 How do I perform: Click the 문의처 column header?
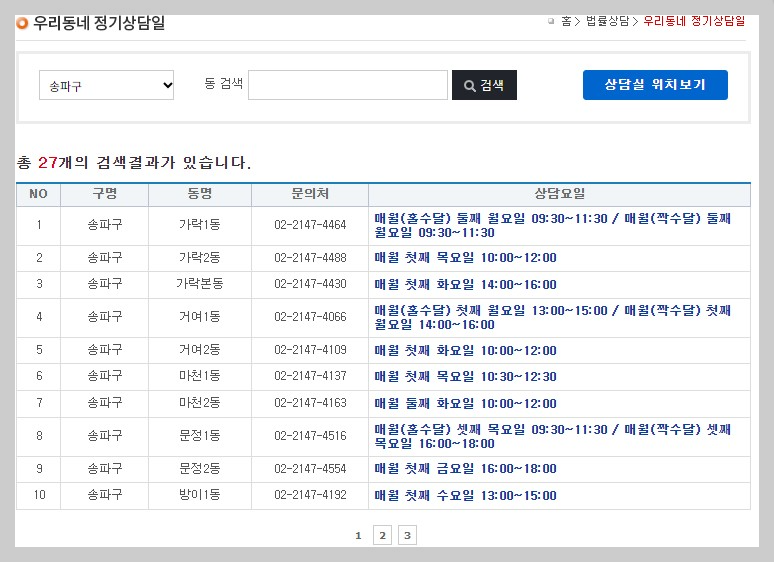[310, 194]
